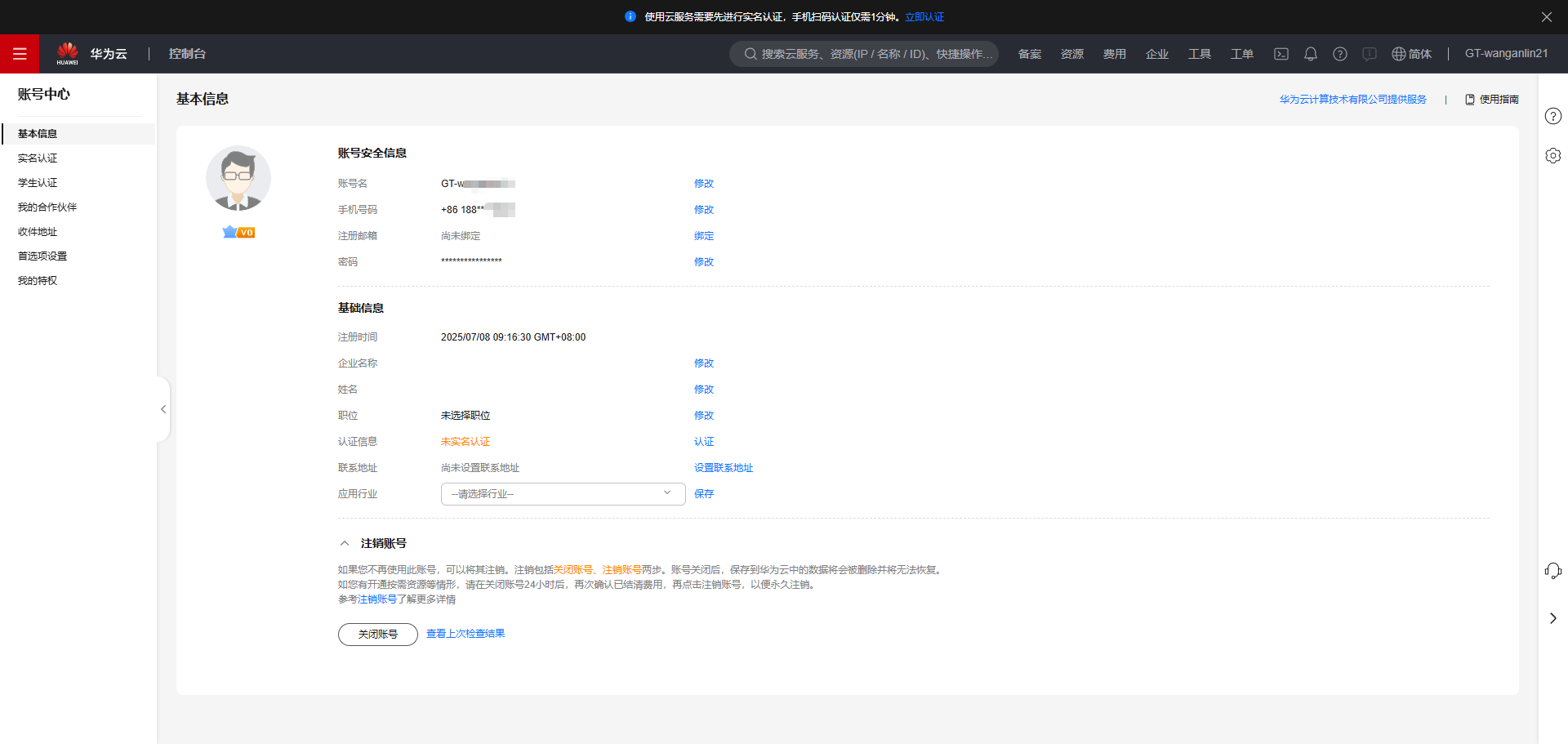Collapse the 注销账号 section

coord(345,544)
